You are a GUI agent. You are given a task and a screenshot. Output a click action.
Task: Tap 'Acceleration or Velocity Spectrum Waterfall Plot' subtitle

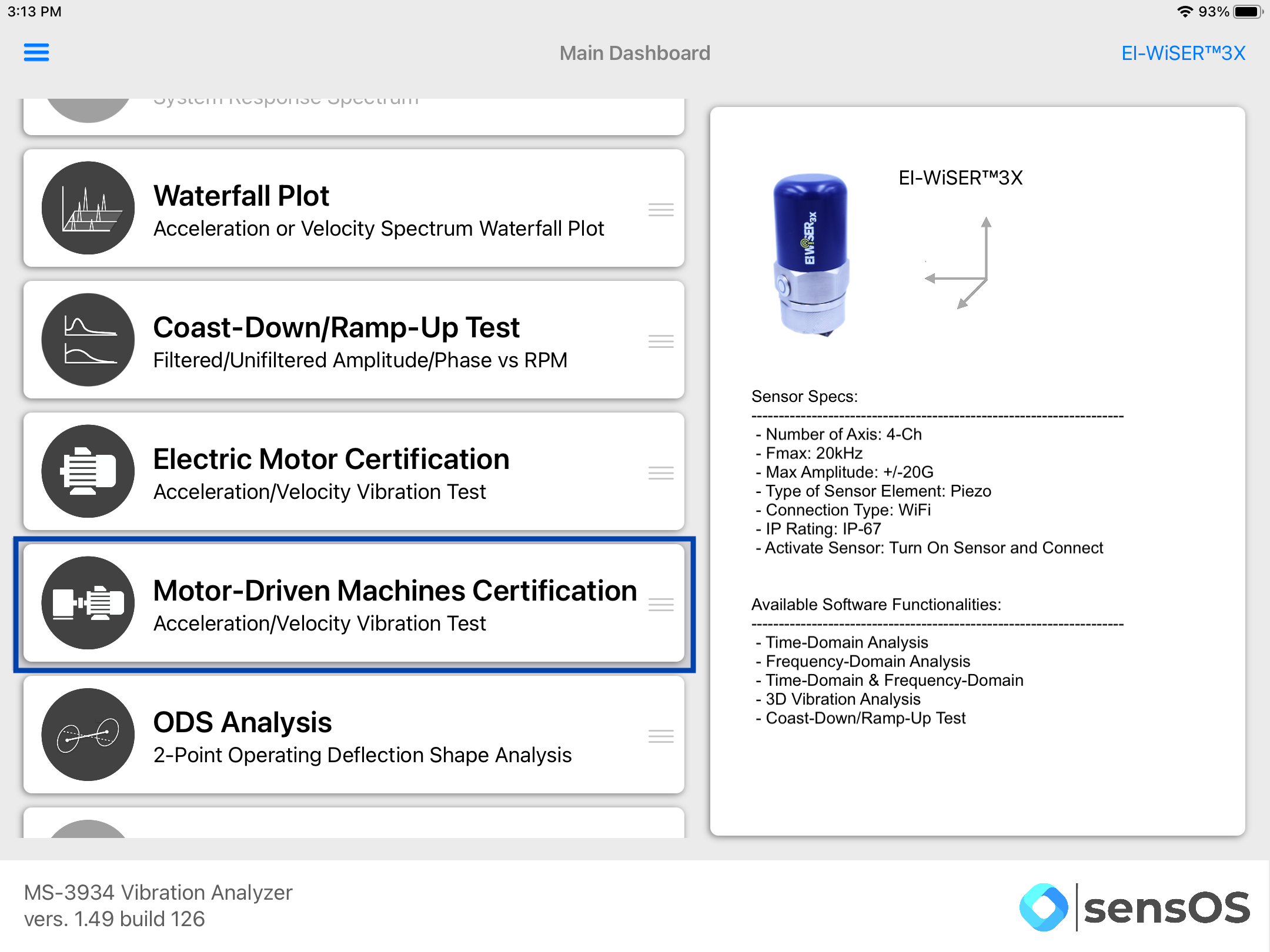pyautogui.click(x=379, y=229)
